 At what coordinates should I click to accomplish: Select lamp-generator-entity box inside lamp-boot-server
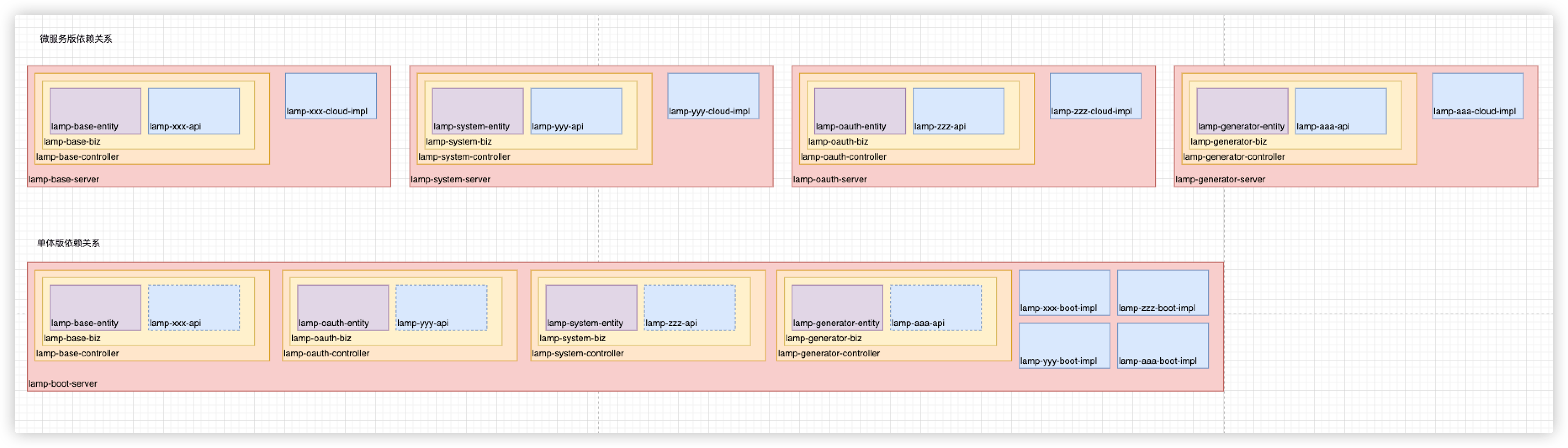pyautogui.click(x=837, y=308)
